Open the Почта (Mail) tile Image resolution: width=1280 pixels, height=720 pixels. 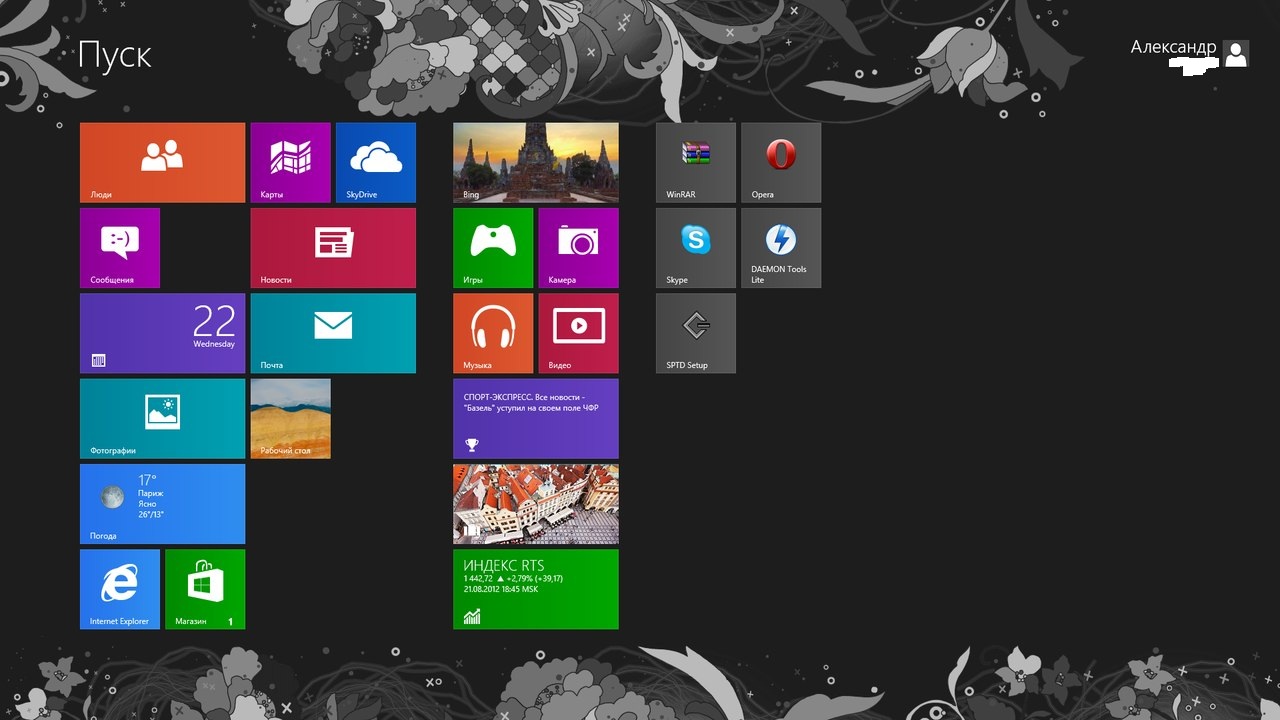332,332
